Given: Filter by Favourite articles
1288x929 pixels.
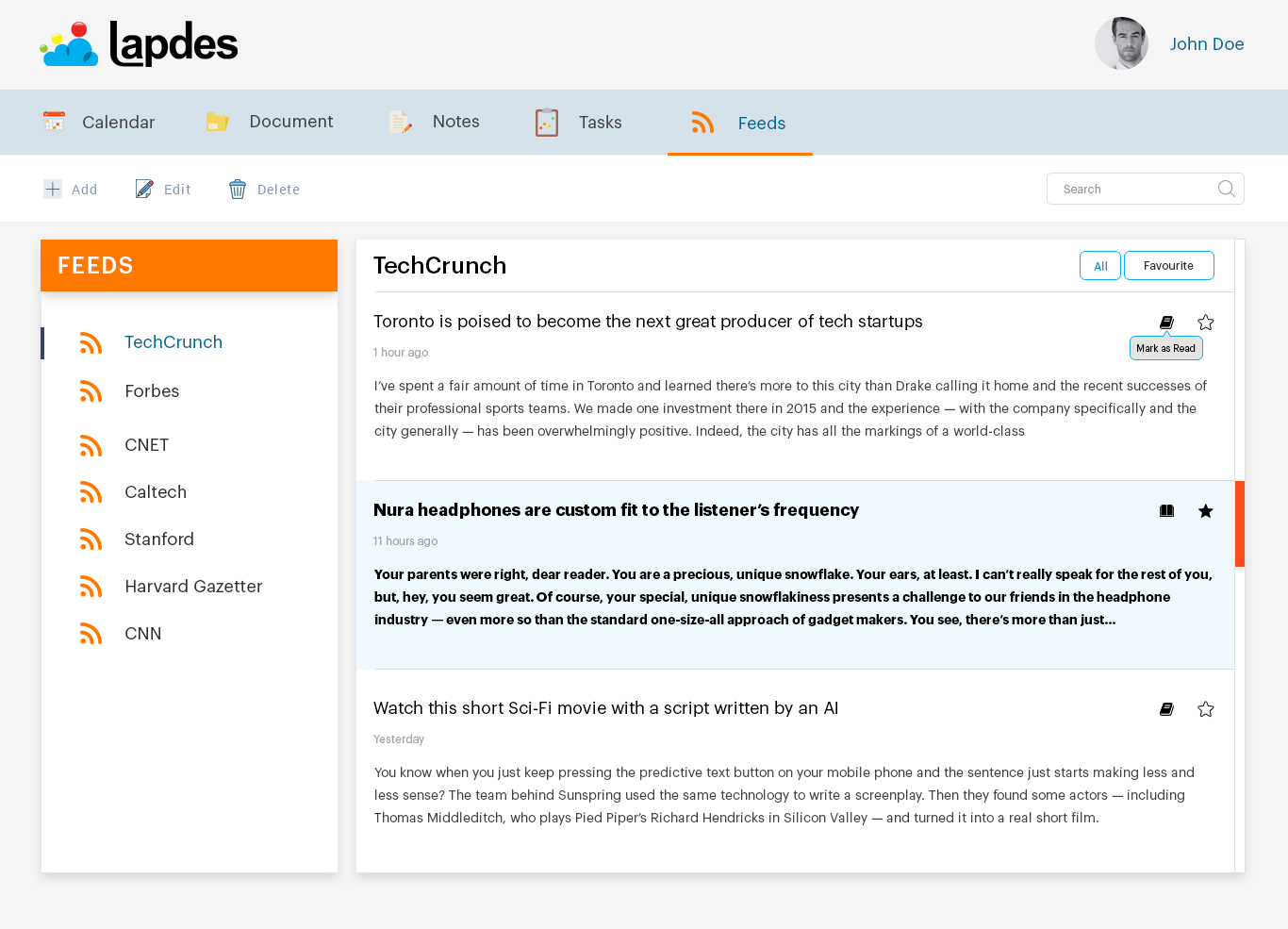Looking at the screenshot, I should tap(1168, 266).
